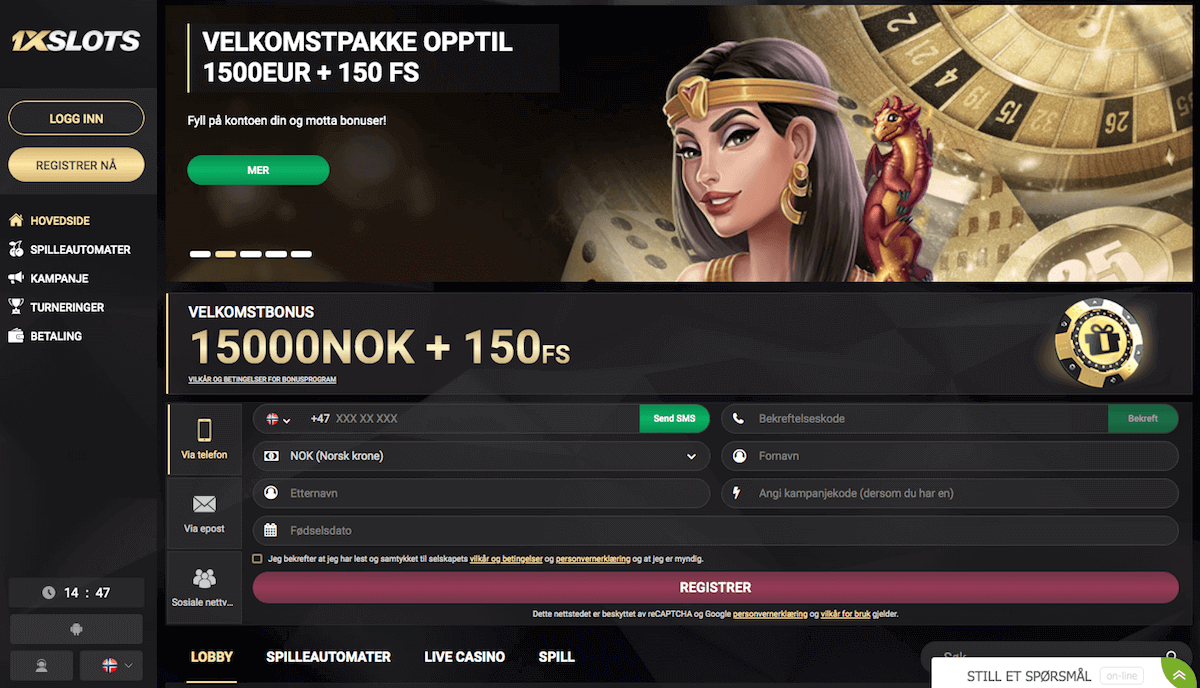This screenshot has height=688, width=1200.
Task: Click the support agent icon in sidebar
Action: (41, 665)
